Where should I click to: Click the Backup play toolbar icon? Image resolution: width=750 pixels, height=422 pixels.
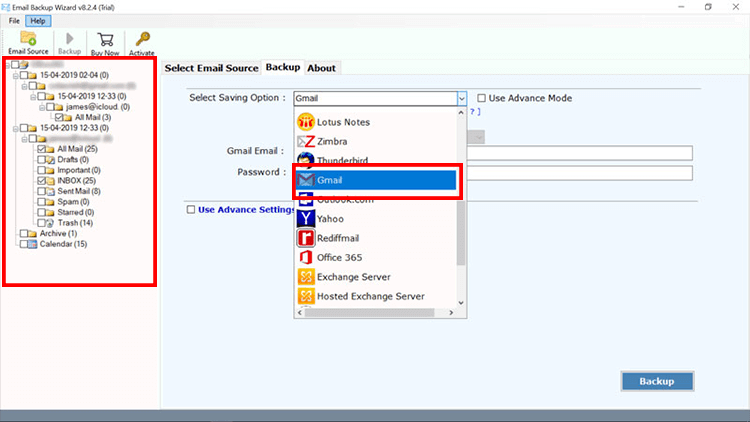pos(70,38)
